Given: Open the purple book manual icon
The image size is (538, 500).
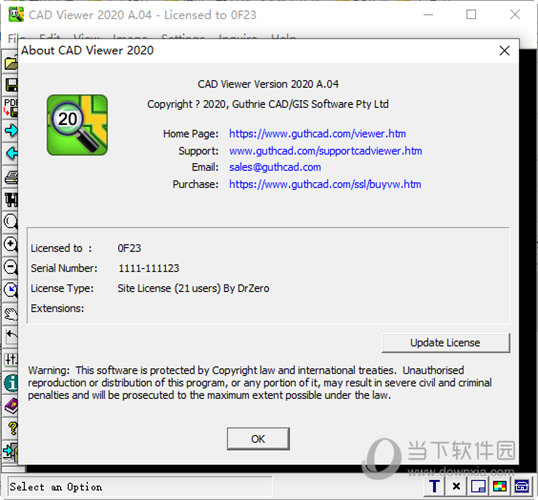Looking at the screenshot, I should [x=11, y=406].
